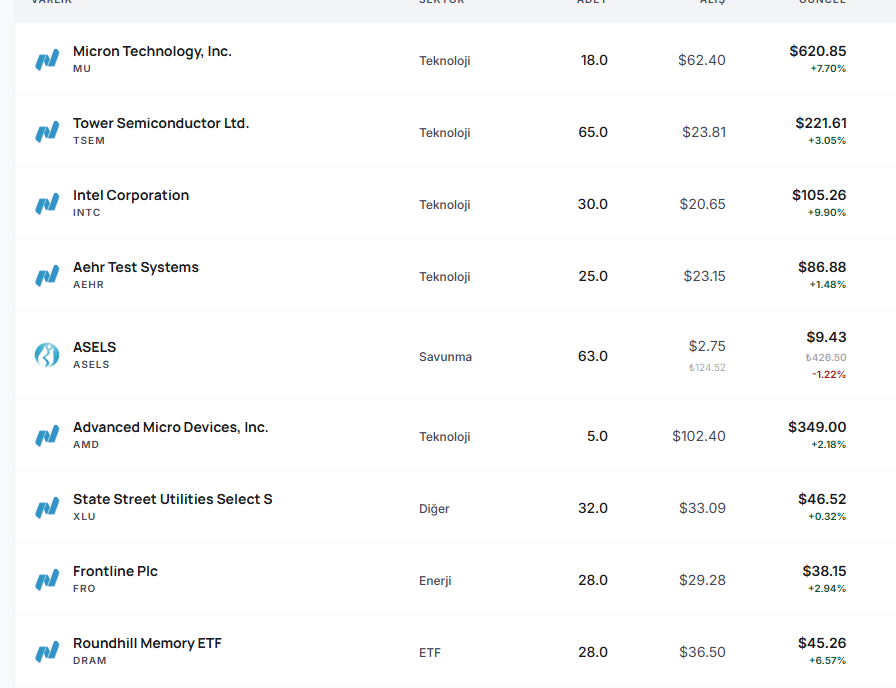Select Aehr Test Systems asset name
This screenshot has height=688, width=896.
coord(135,267)
